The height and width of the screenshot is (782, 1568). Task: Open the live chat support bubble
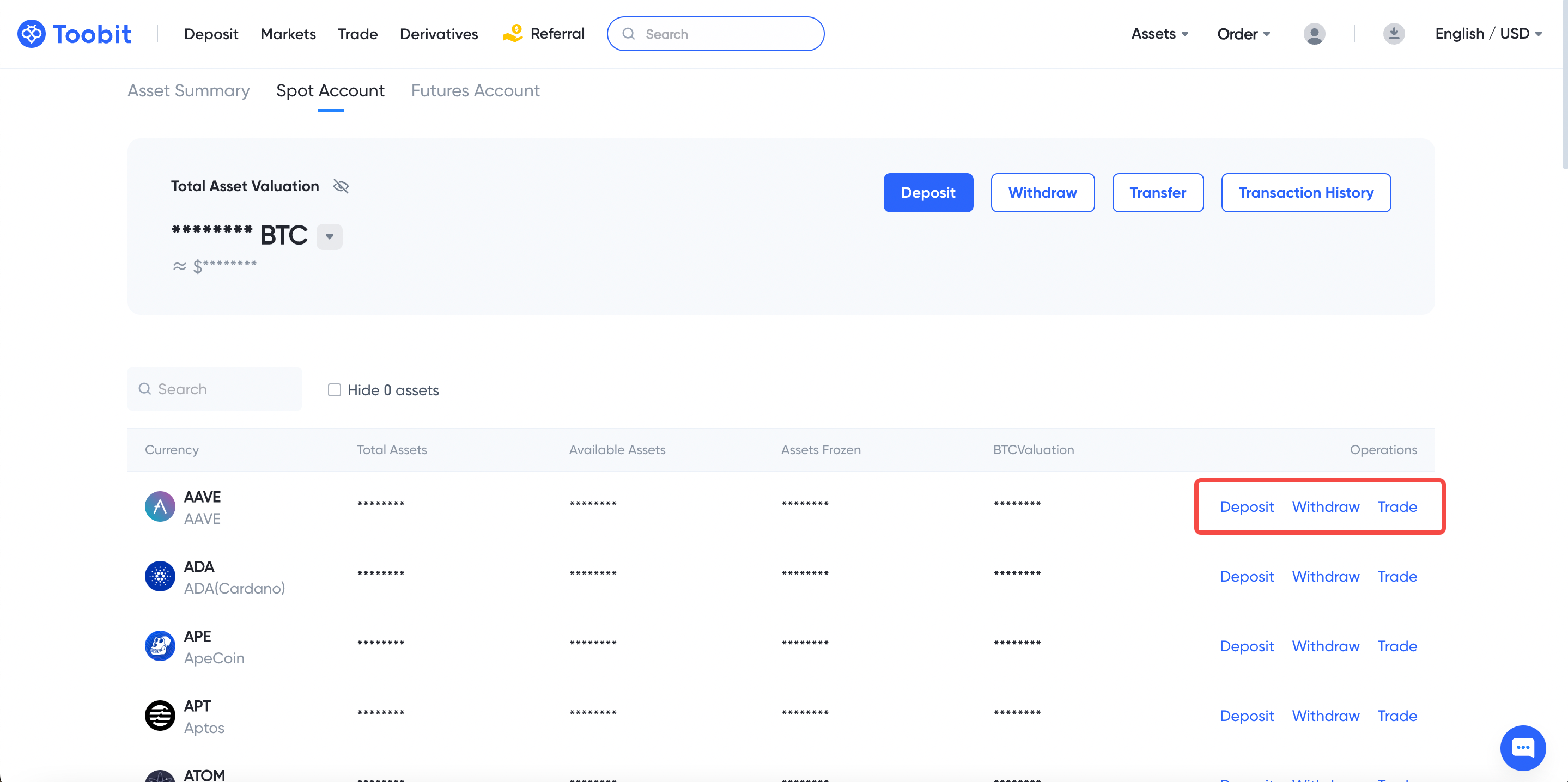tap(1522, 747)
